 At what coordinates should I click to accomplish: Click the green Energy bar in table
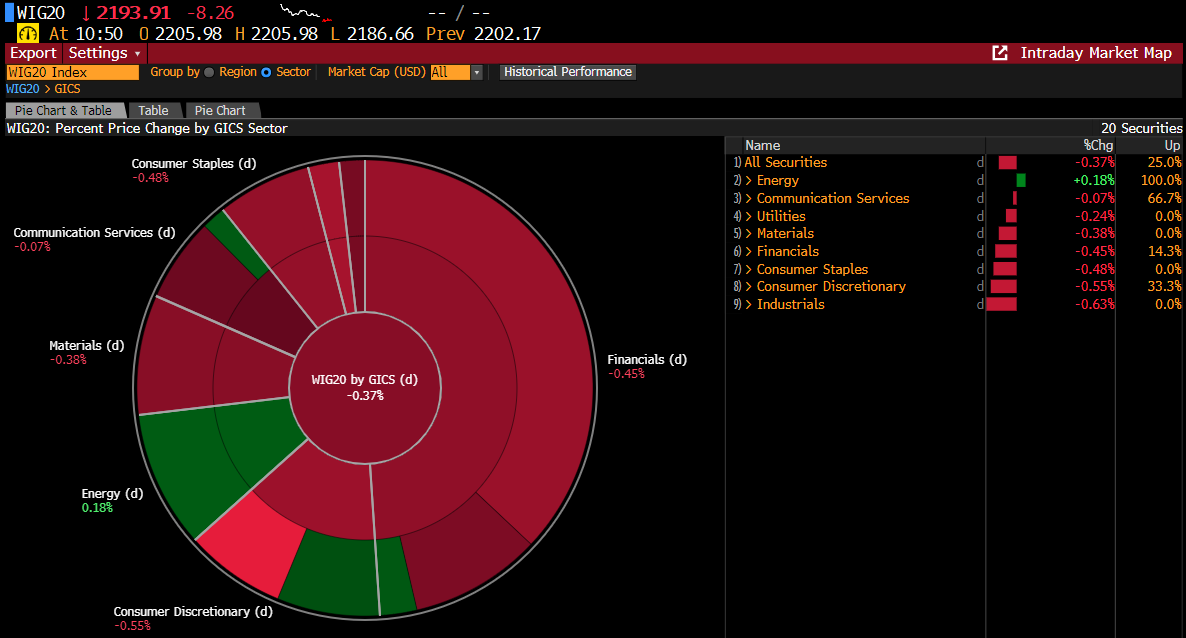tap(1021, 180)
